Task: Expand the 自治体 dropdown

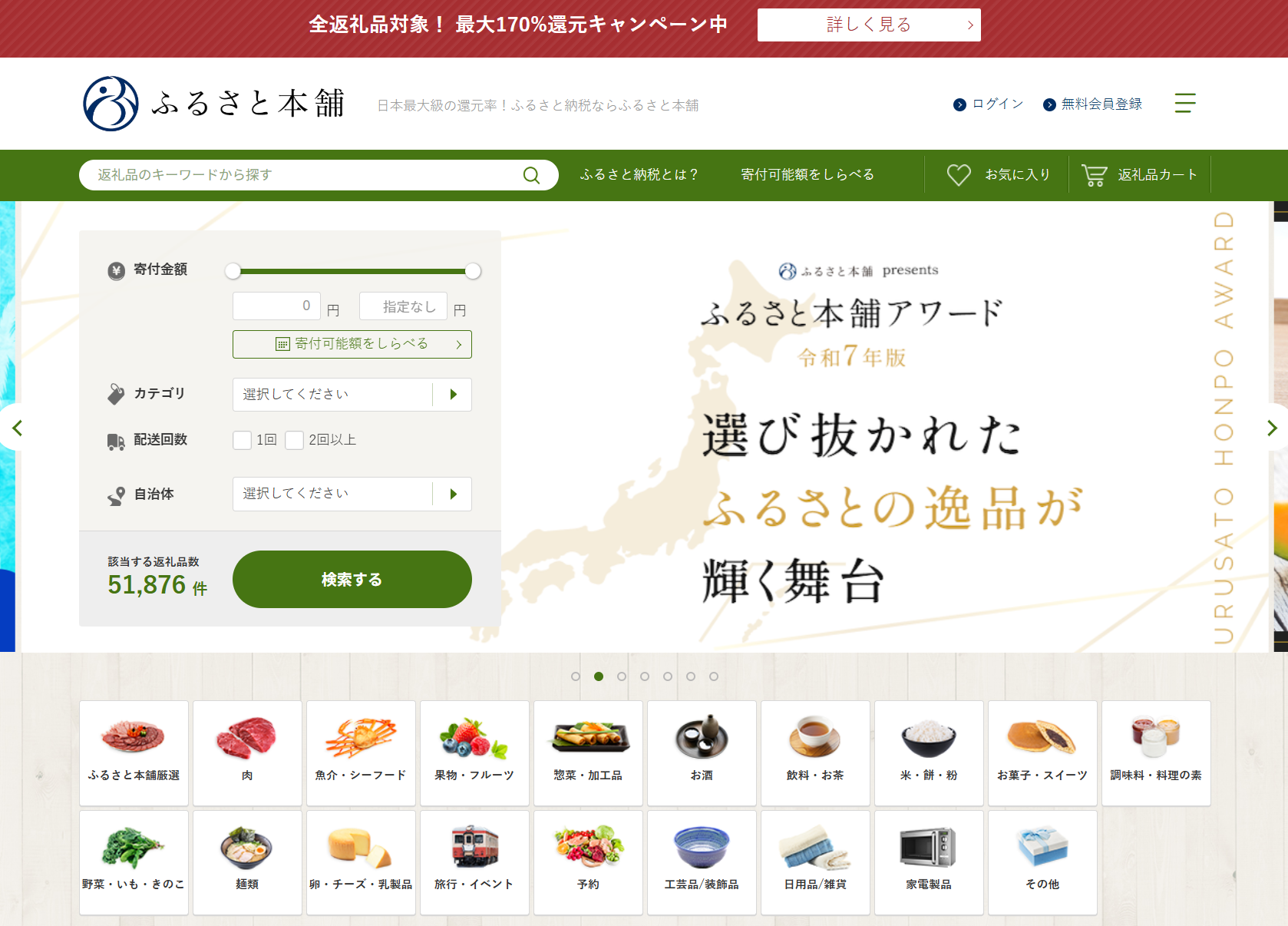Action: [x=352, y=494]
